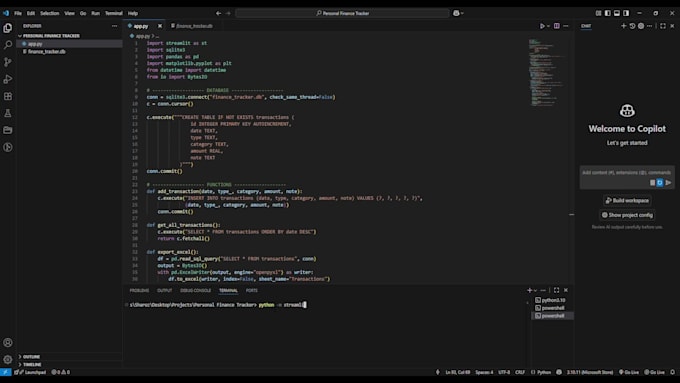Maximize the terminal panel size
Screen dimensions: 680x383
pyautogui.click(x=556, y=290)
